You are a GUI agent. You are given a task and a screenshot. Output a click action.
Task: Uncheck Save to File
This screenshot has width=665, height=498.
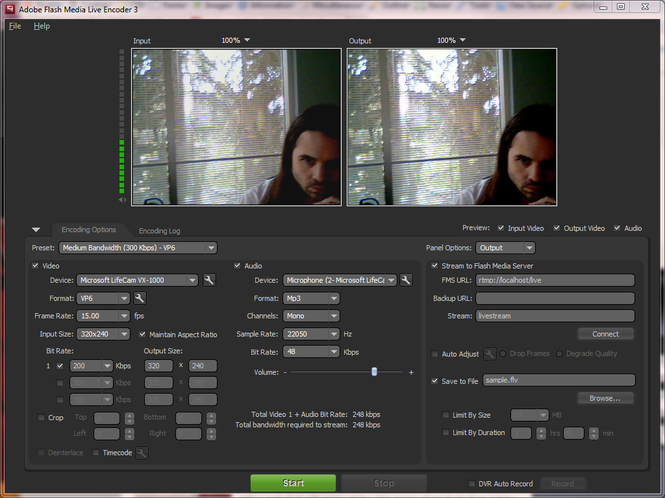coord(434,381)
